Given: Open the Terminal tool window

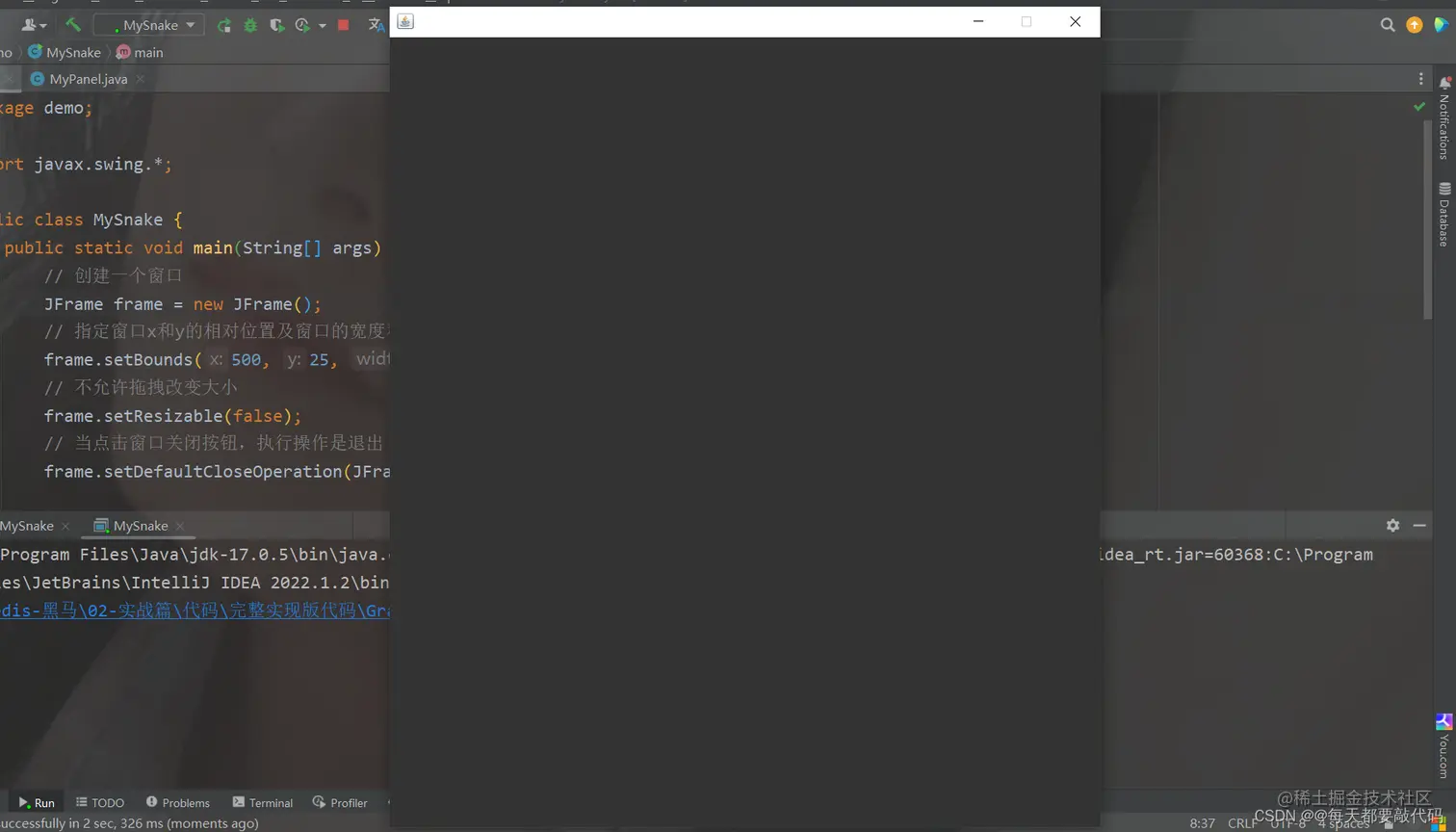Looking at the screenshot, I should 263,802.
